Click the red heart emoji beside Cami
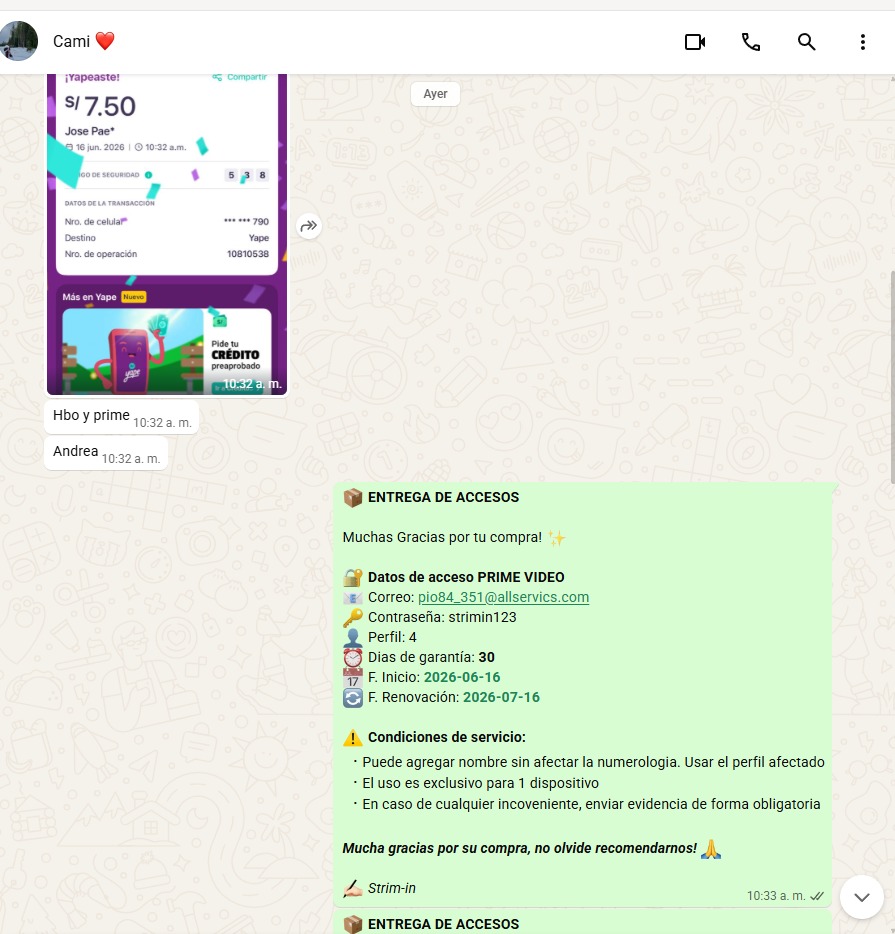Screen dimensions: 895x934 point(105,41)
